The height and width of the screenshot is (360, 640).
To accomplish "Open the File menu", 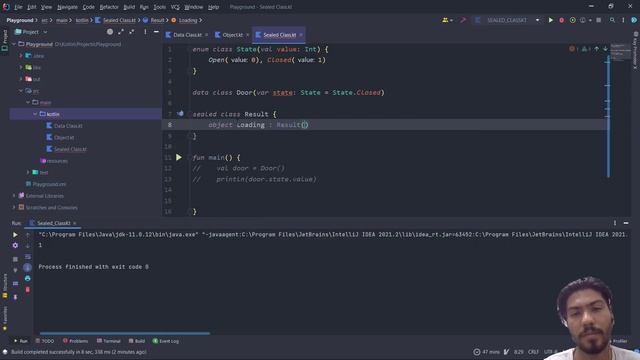I will tap(18, 7).
